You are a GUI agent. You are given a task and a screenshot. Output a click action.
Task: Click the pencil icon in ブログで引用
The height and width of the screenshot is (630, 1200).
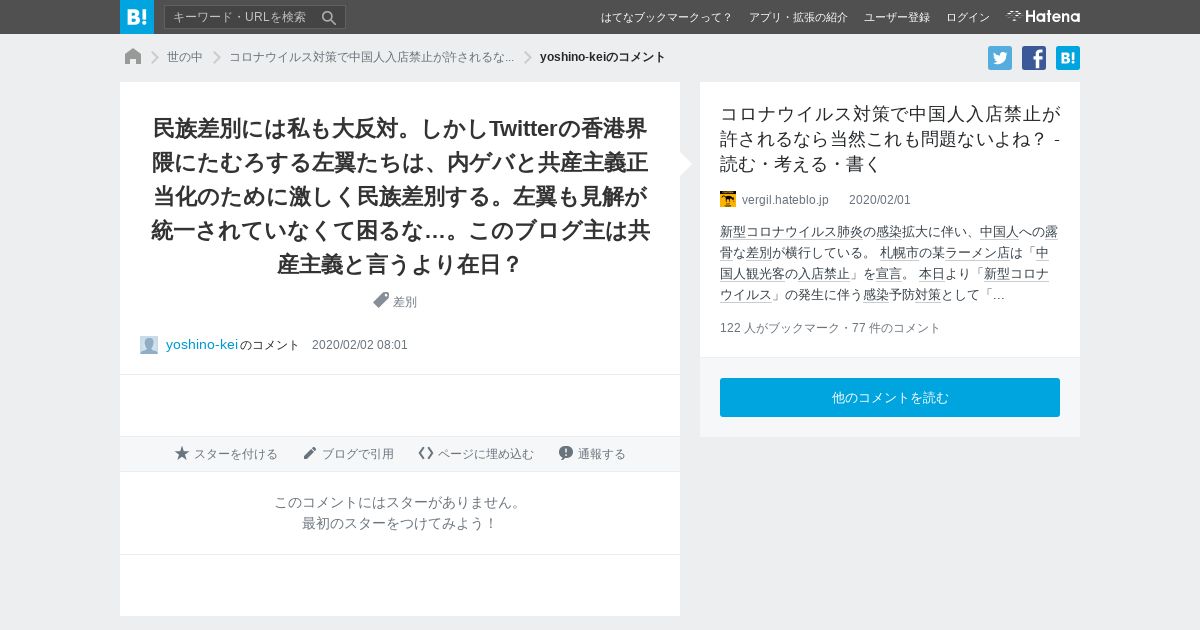click(x=310, y=453)
